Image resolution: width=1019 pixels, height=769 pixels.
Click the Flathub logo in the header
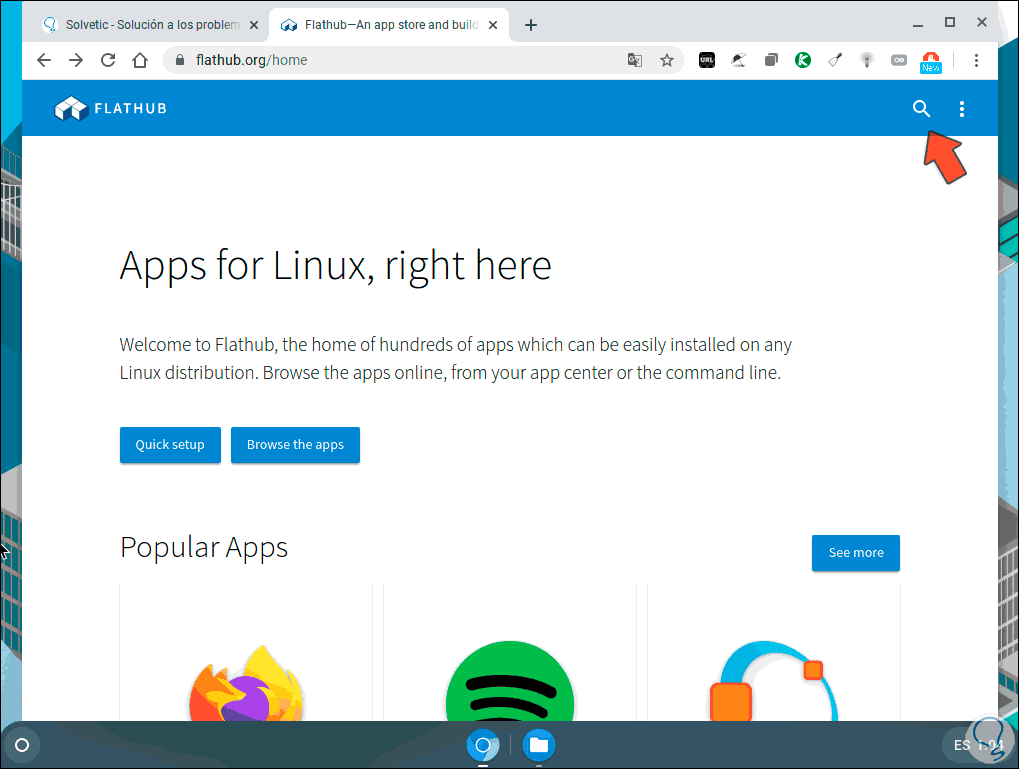(x=110, y=109)
